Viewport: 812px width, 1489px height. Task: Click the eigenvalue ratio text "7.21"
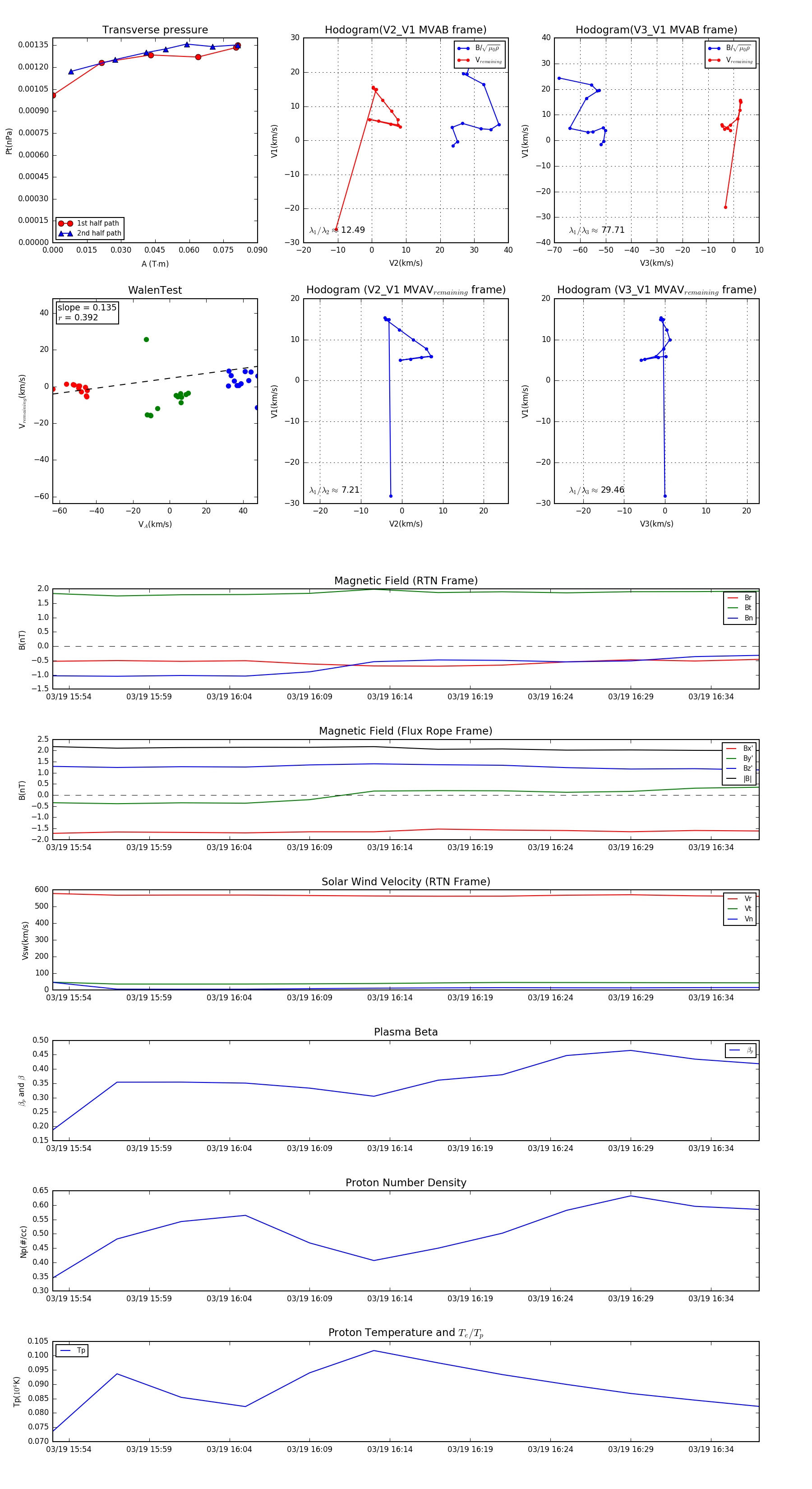[x=350, y=490]
